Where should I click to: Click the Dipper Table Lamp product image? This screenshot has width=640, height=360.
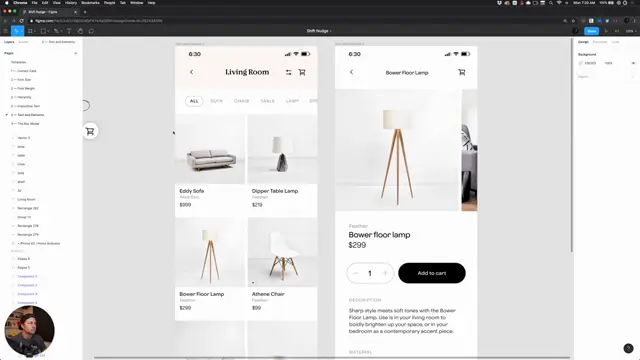tap(282, 149)
